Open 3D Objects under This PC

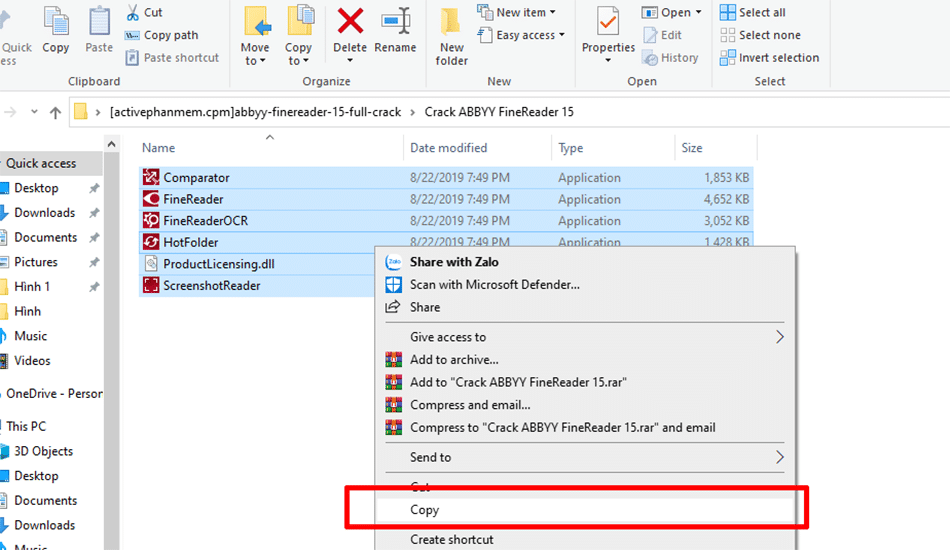tap(43, 451)
